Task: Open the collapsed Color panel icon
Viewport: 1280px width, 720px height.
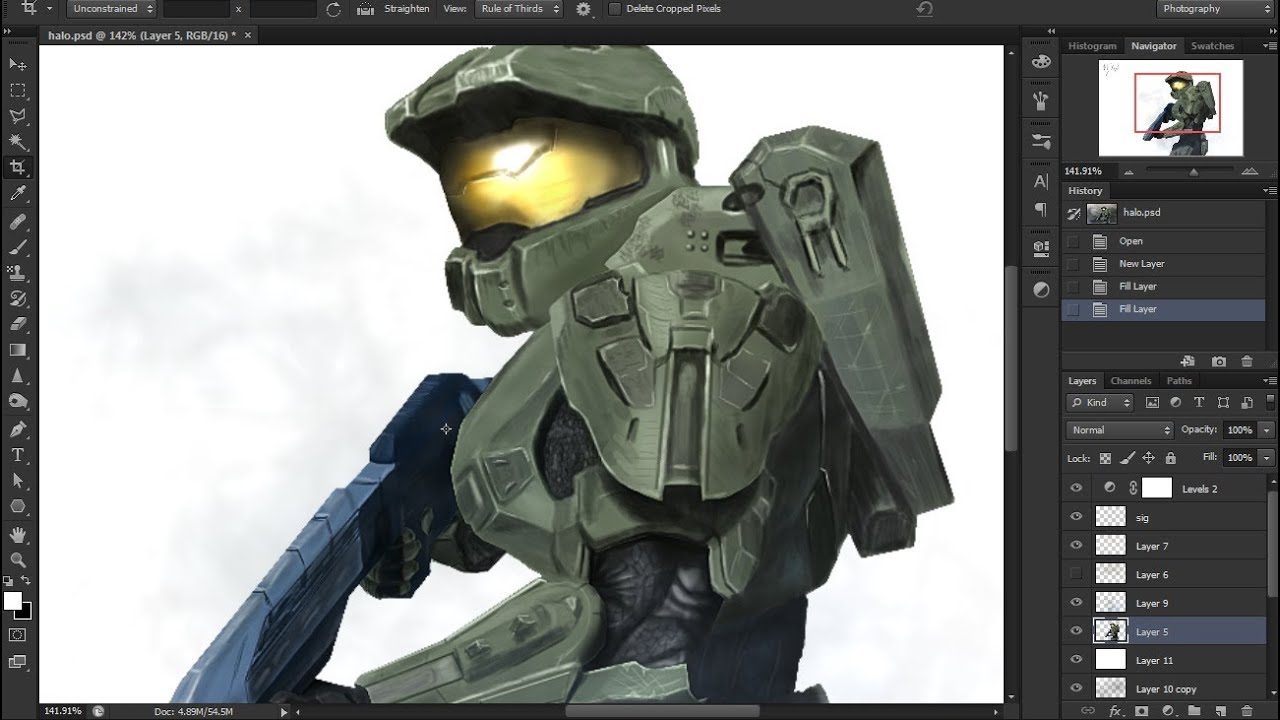Action: 1041,61
